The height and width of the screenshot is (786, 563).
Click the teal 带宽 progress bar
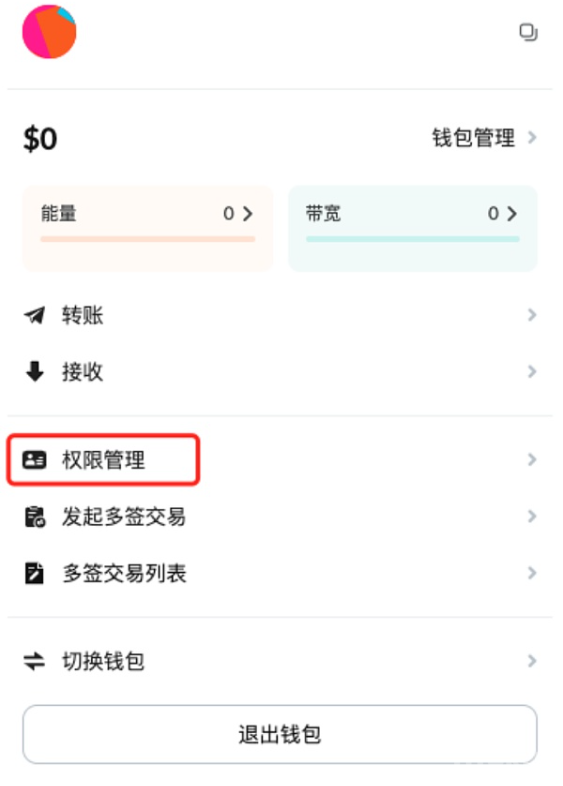pos(413,240)
